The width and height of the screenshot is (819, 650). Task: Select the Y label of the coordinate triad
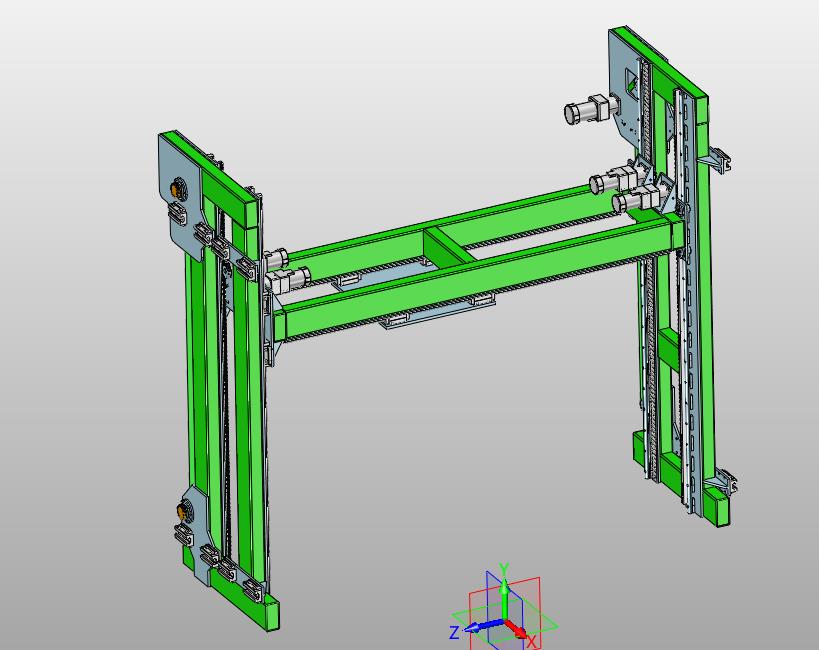pyautogui.click(x=504, y=569)
